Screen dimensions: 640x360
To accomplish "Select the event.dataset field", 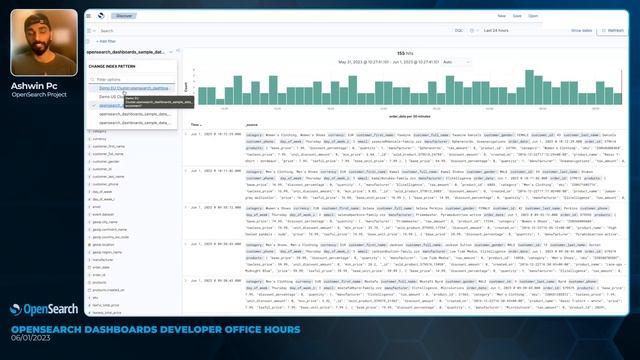I will click(103, 214).
